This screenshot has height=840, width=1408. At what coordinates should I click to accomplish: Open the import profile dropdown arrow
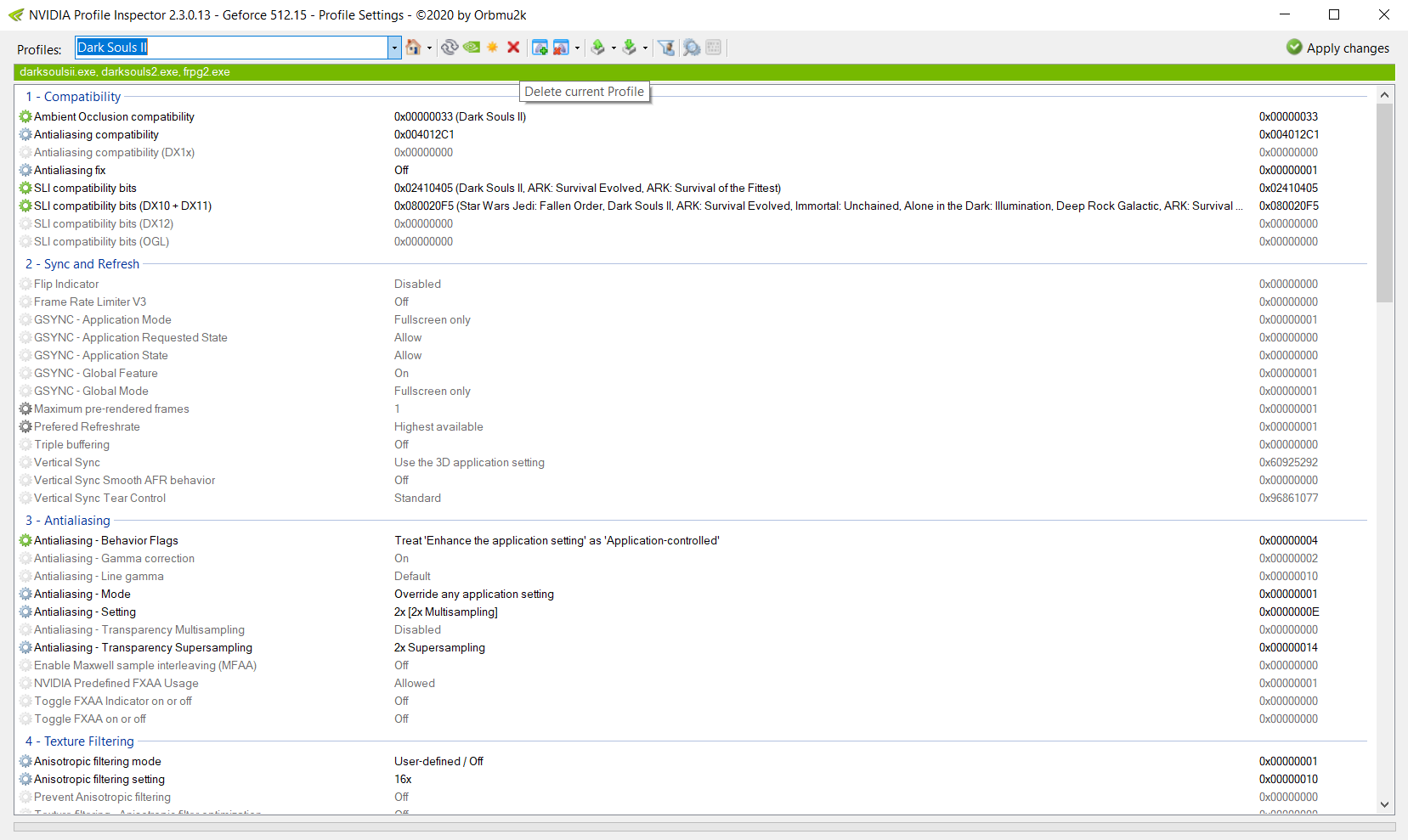(x=645, y=48)
